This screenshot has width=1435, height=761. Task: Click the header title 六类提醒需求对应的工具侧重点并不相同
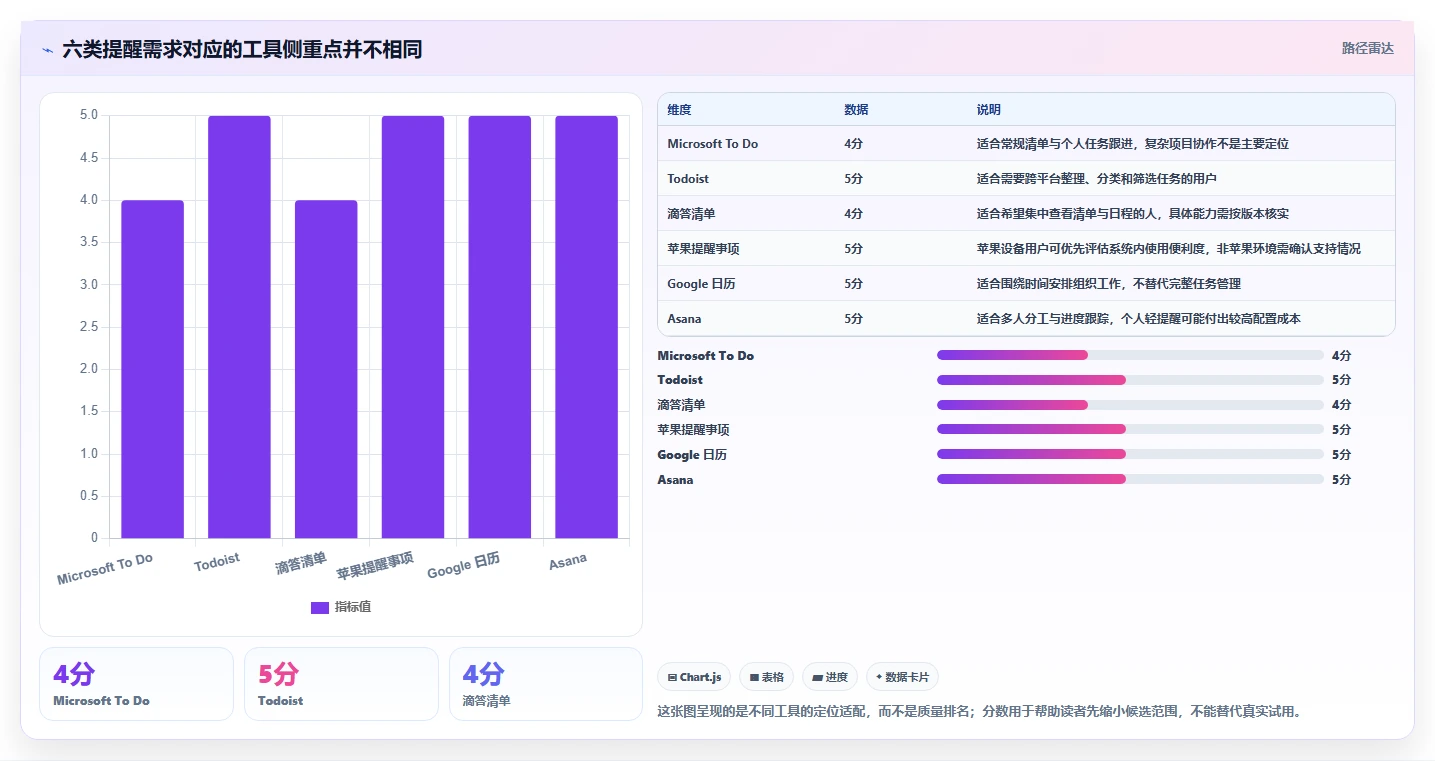242,49
